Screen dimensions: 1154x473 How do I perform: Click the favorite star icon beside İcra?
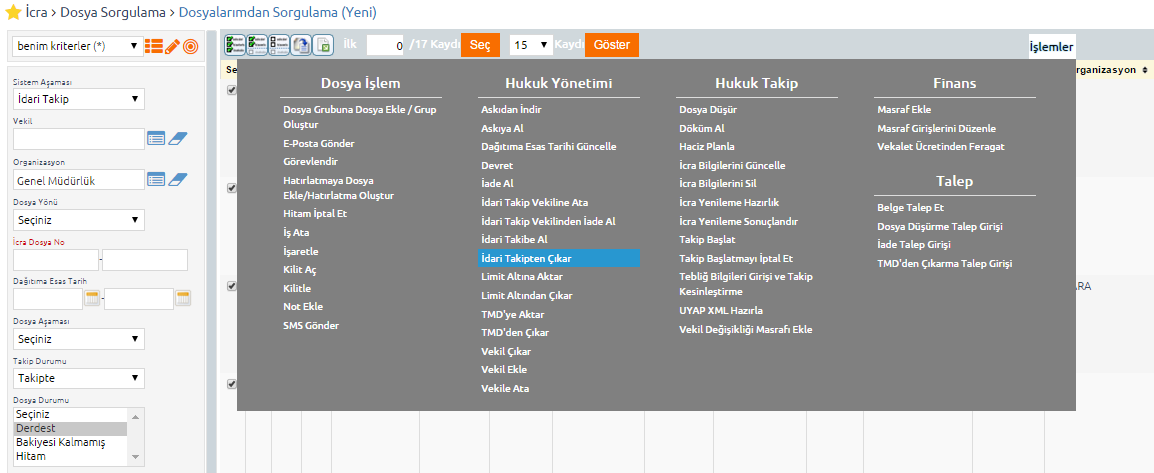click(13, 13)
